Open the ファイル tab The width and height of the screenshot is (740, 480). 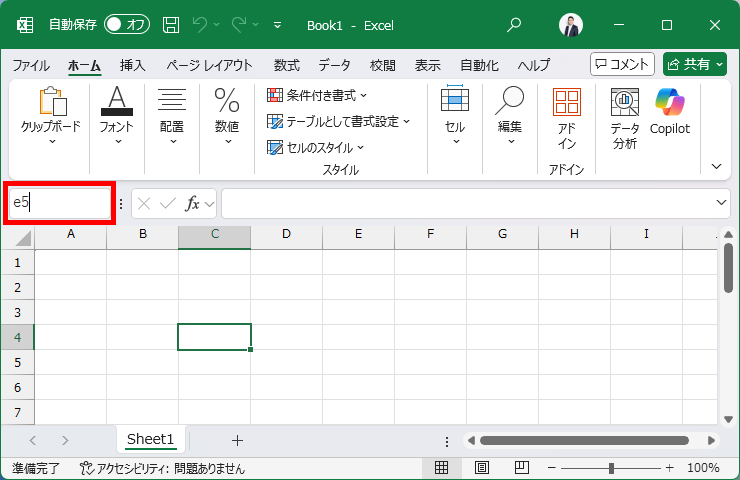31,65
